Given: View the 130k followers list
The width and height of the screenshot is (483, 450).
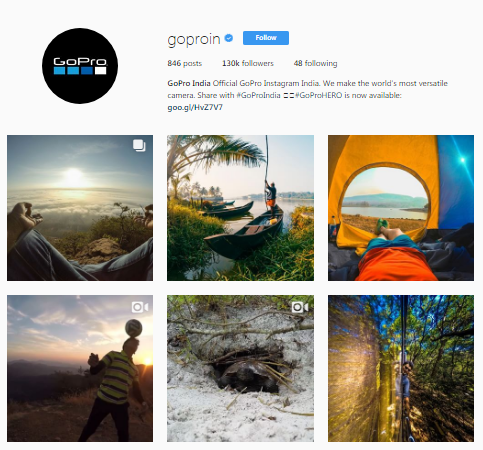Looking at the screenshot, I should [248, 63].
